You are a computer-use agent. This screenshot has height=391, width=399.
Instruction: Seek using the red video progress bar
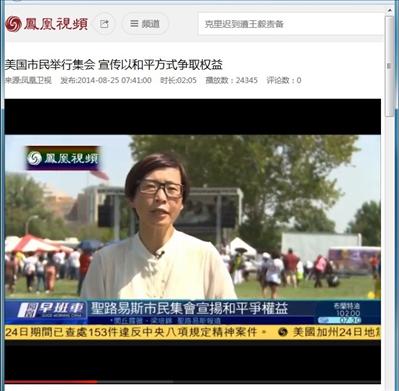[193, 382]
